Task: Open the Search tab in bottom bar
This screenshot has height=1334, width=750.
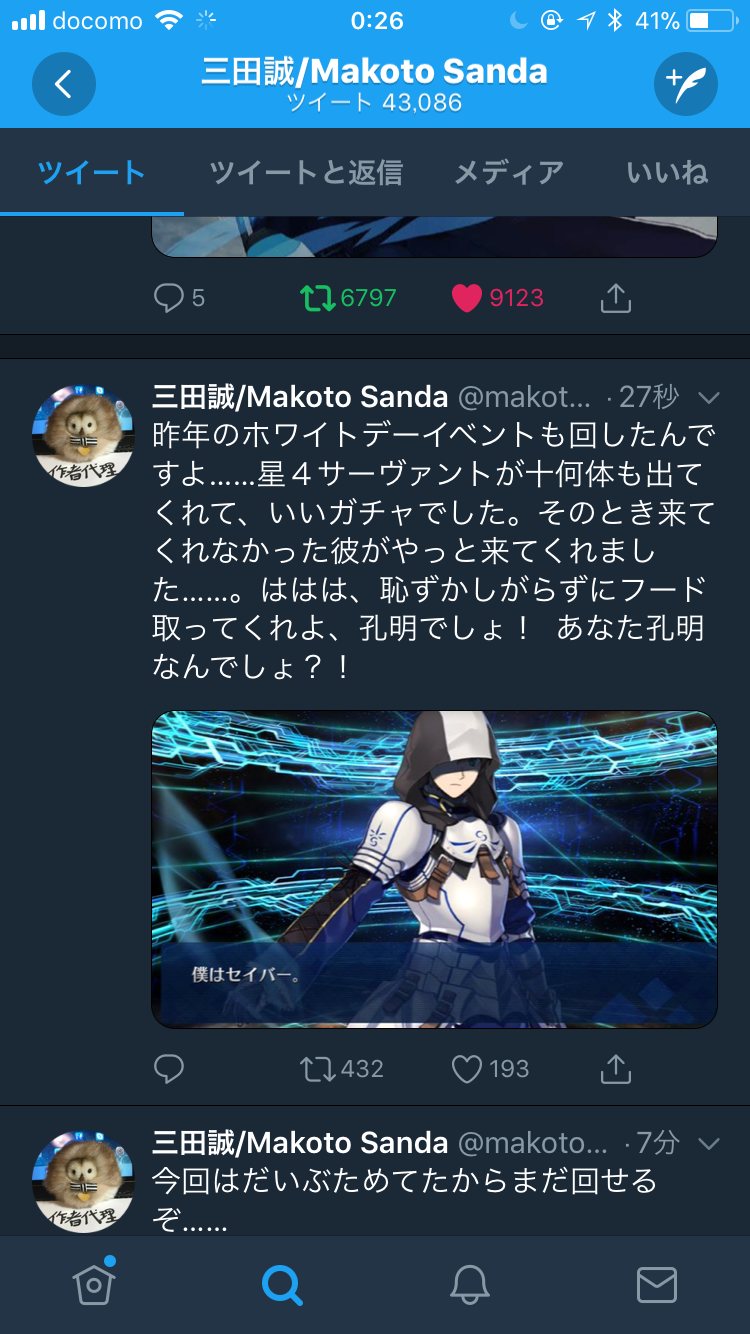Action: [x=282, y=1284]
